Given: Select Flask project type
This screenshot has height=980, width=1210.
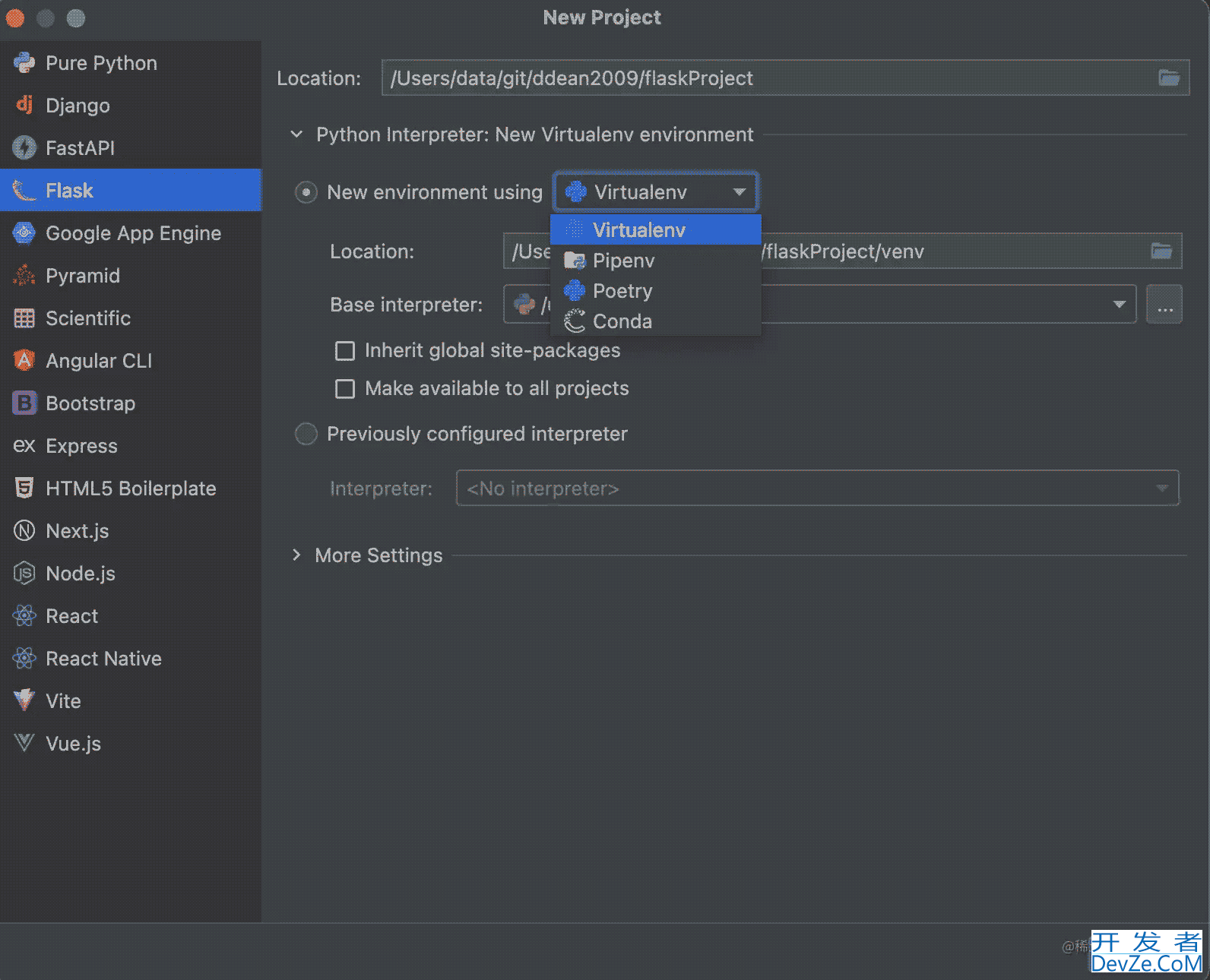Looking at the screenshot, I should click(131, 190).
